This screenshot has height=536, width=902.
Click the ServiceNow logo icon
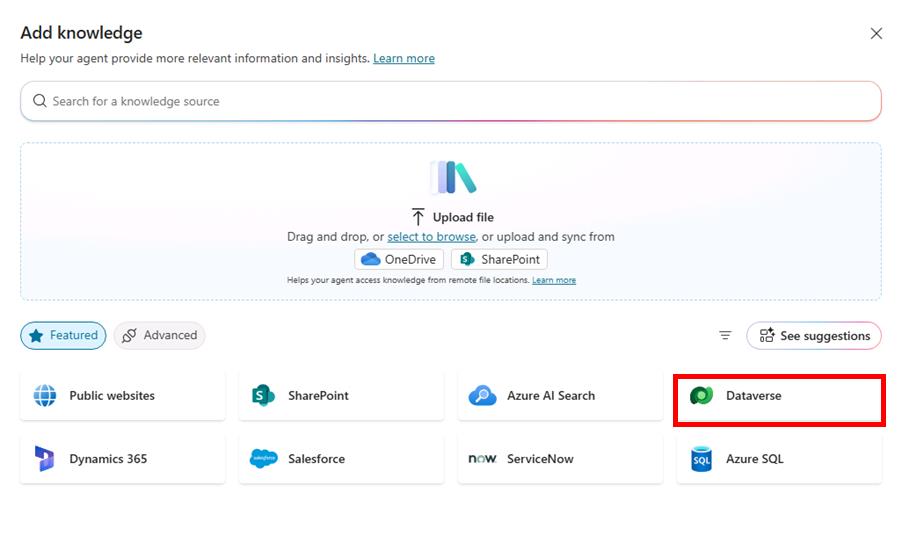pos(482,459)
